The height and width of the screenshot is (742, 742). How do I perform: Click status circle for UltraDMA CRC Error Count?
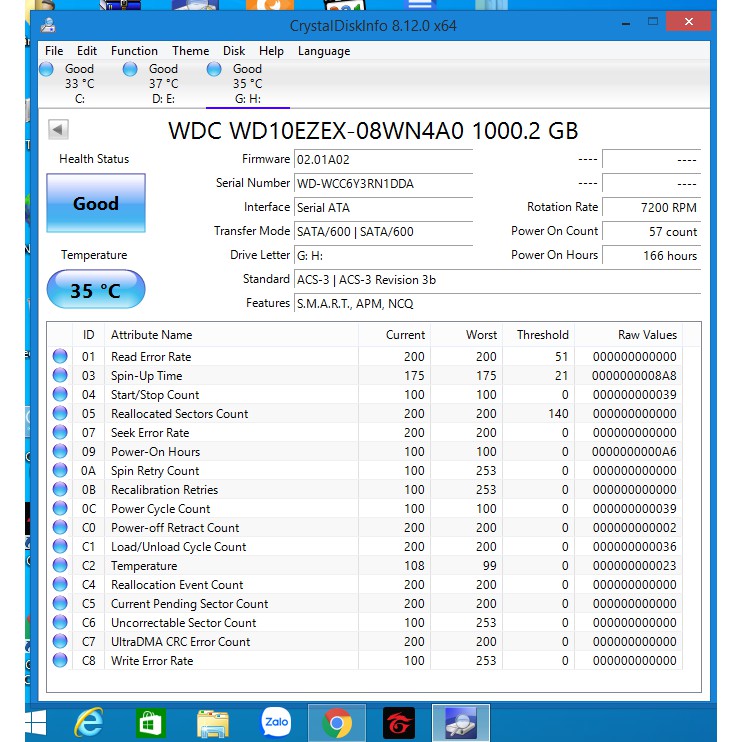pyautogui.click(x=60, y=641)
